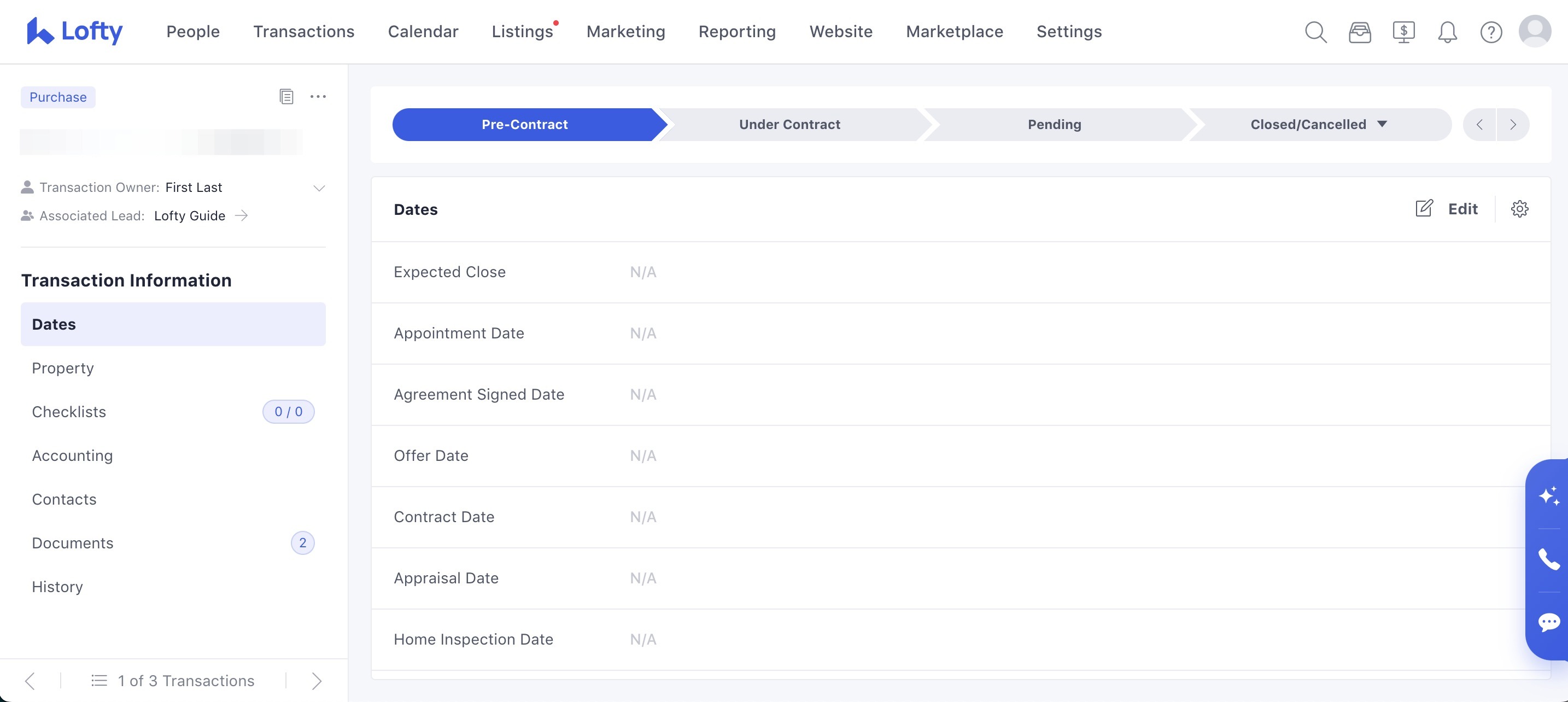Set stage to Under Contract

point(789,124)
